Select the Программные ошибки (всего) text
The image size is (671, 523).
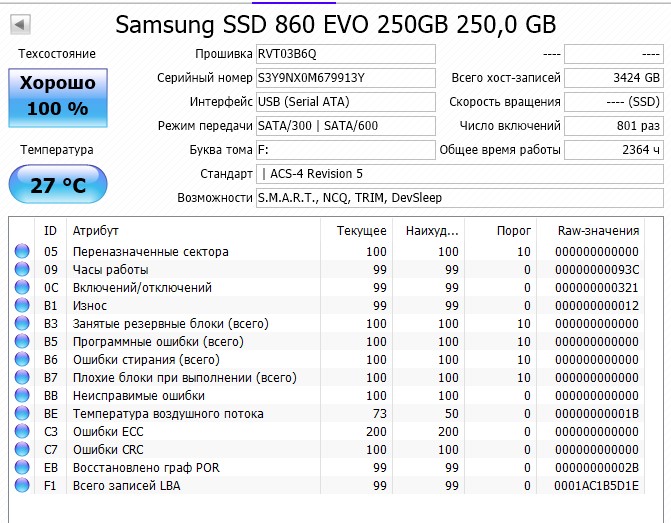coord(158,342)
